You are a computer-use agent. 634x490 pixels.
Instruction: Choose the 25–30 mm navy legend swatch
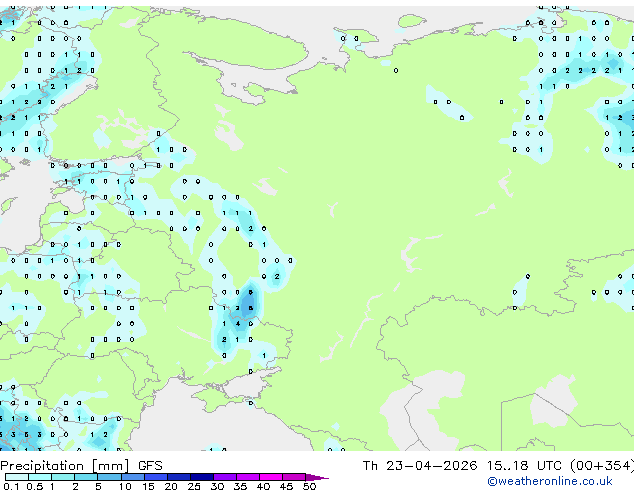pos(201,477)
